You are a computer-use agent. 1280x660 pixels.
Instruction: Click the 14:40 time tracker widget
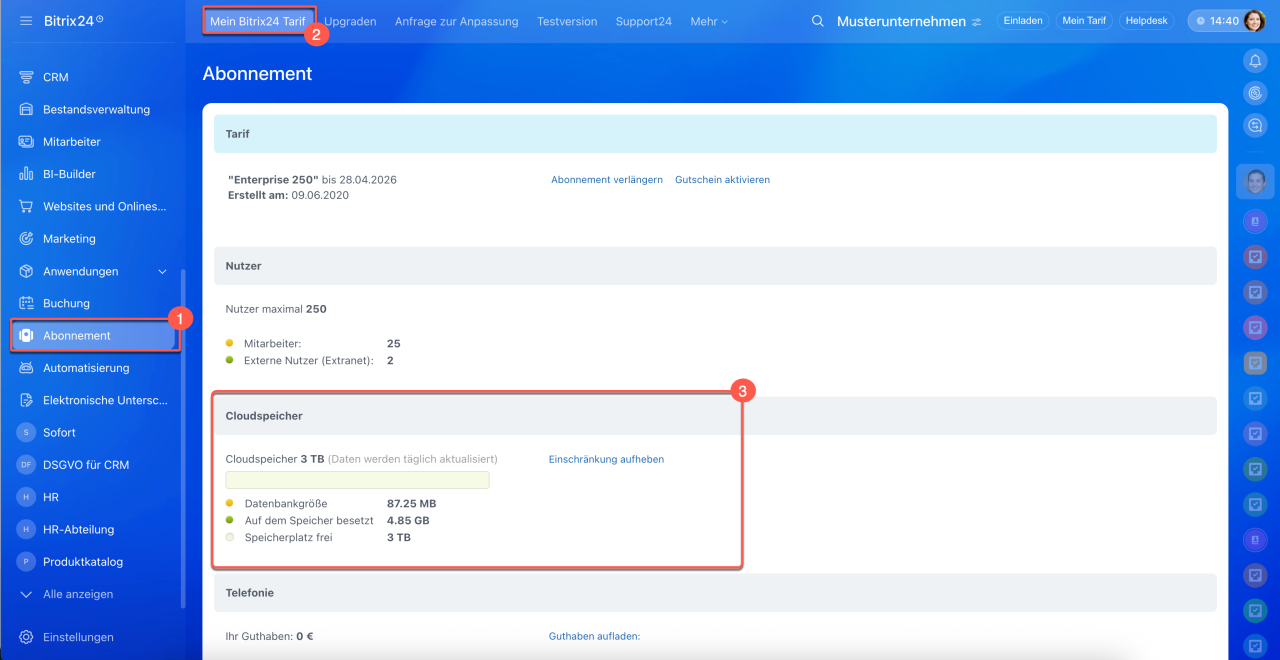pos(1216,21)
